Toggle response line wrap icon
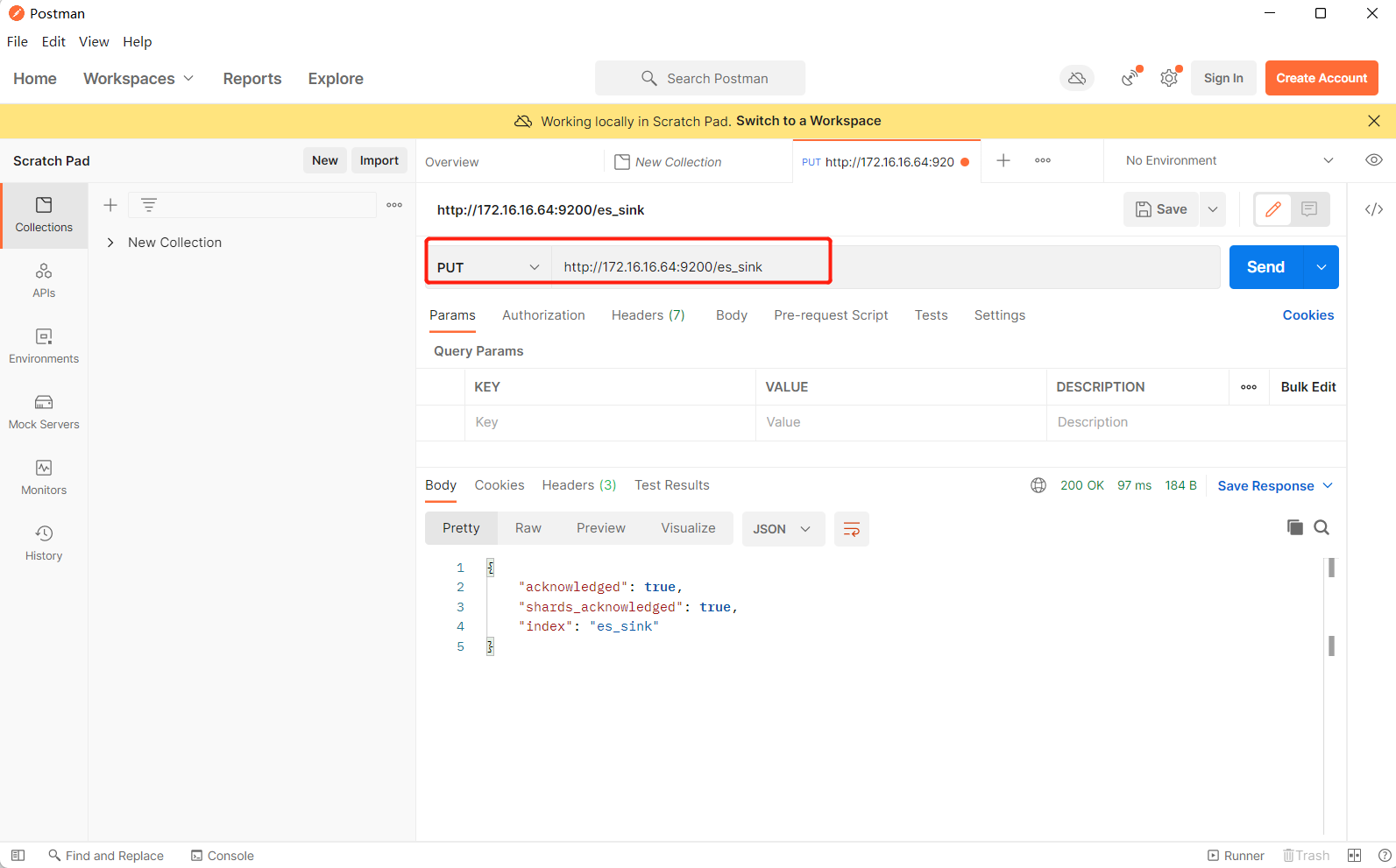This screenshot has width=1396, height=868. (851, 529)
